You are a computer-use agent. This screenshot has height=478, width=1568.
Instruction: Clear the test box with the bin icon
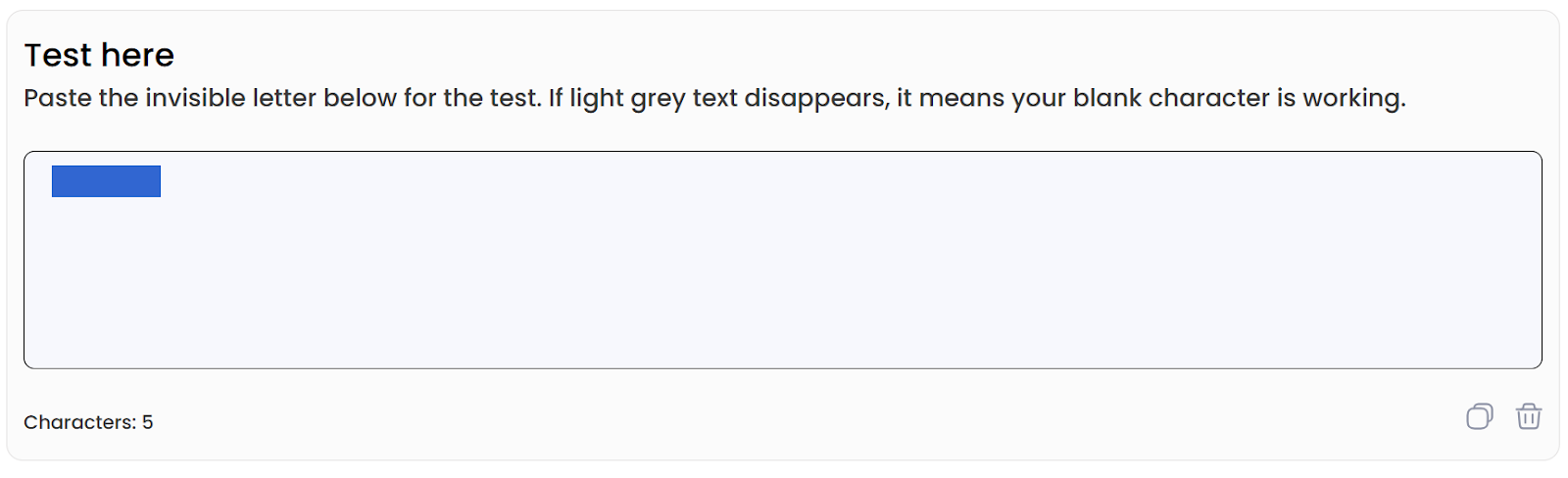[x=1528, y=416]
